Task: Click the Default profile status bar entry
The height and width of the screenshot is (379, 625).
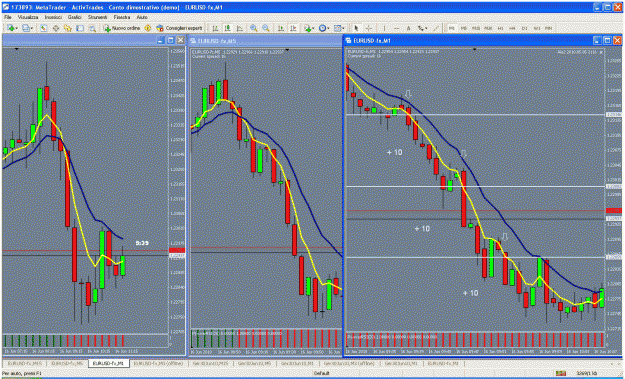Action: pyautogui.click(x=321, y=373)
